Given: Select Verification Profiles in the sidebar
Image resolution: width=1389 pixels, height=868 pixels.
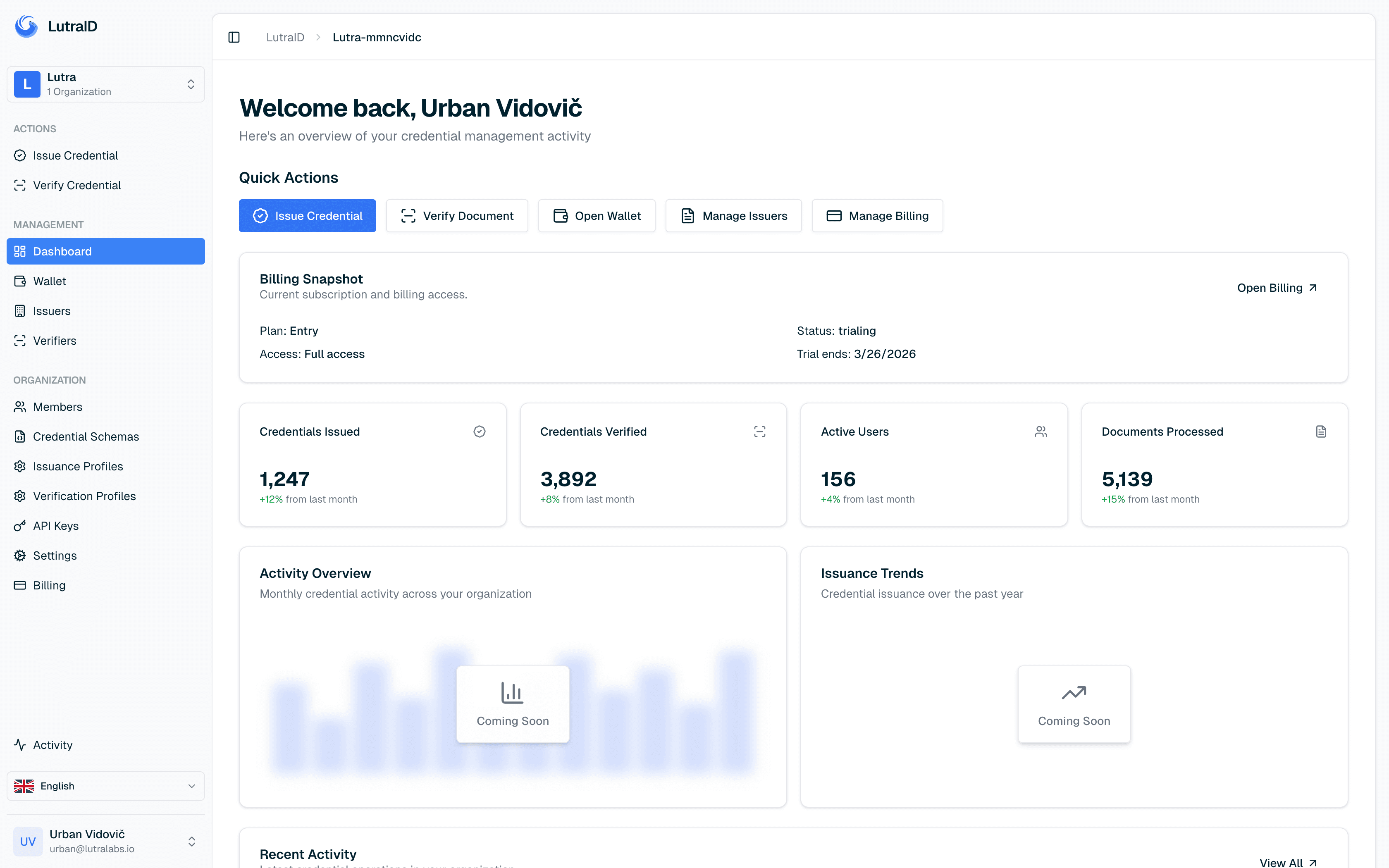Looking at the screenshot, I should [x=84, y=496].
